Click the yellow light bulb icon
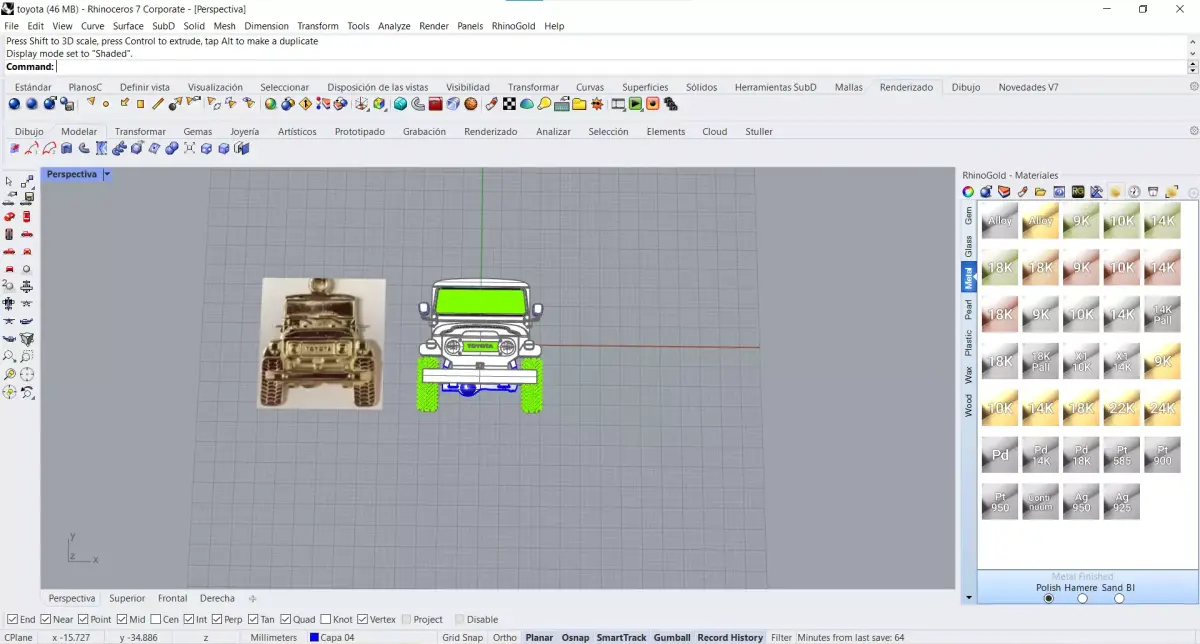Viewport: 1200px width, 644px height. (x=544, y=103)
